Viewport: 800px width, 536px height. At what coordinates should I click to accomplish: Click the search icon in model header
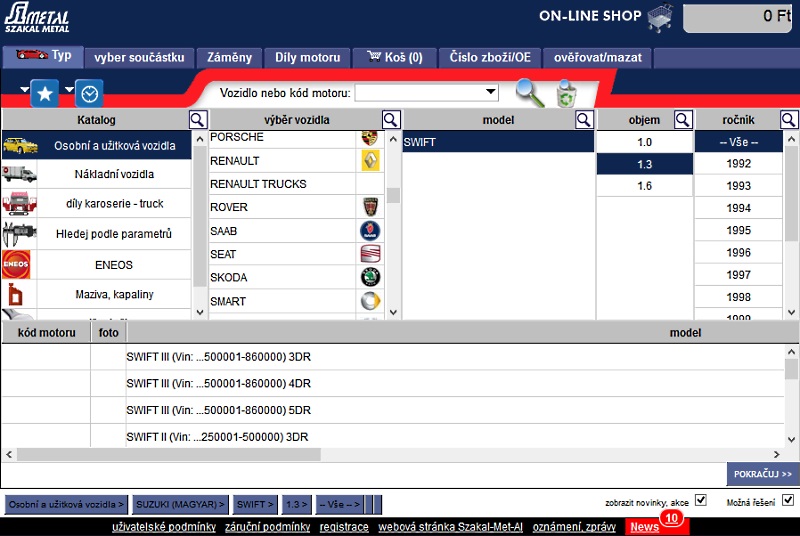click(x=584, y=120)
